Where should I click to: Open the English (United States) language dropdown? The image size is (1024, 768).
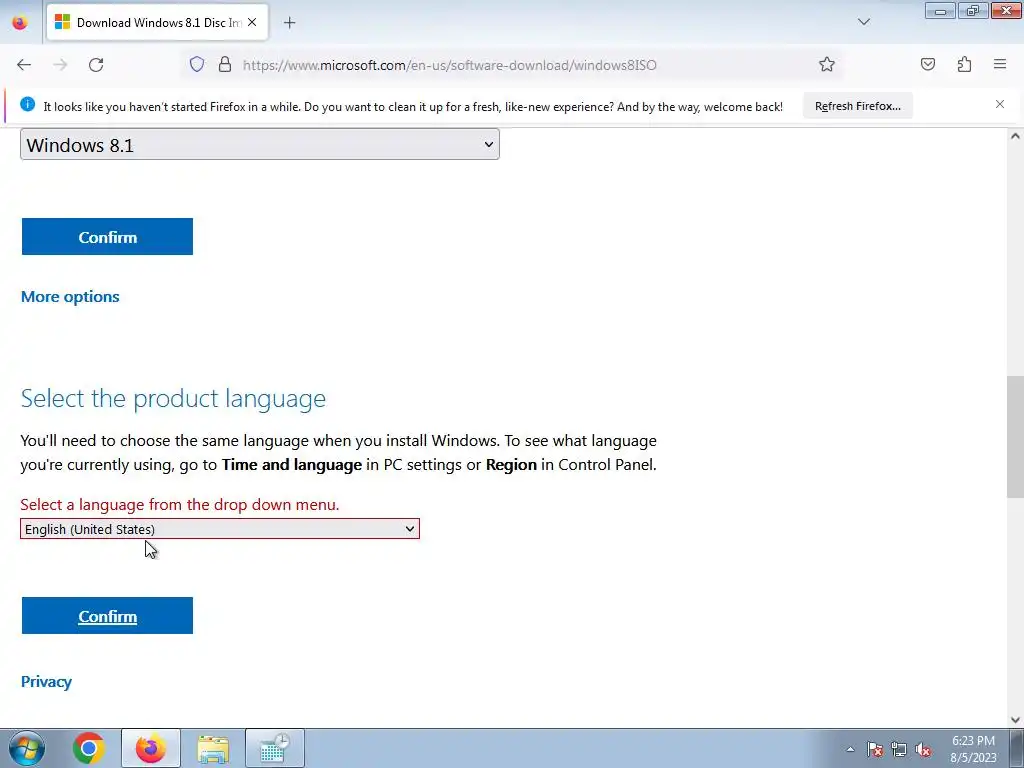point(219,529)
